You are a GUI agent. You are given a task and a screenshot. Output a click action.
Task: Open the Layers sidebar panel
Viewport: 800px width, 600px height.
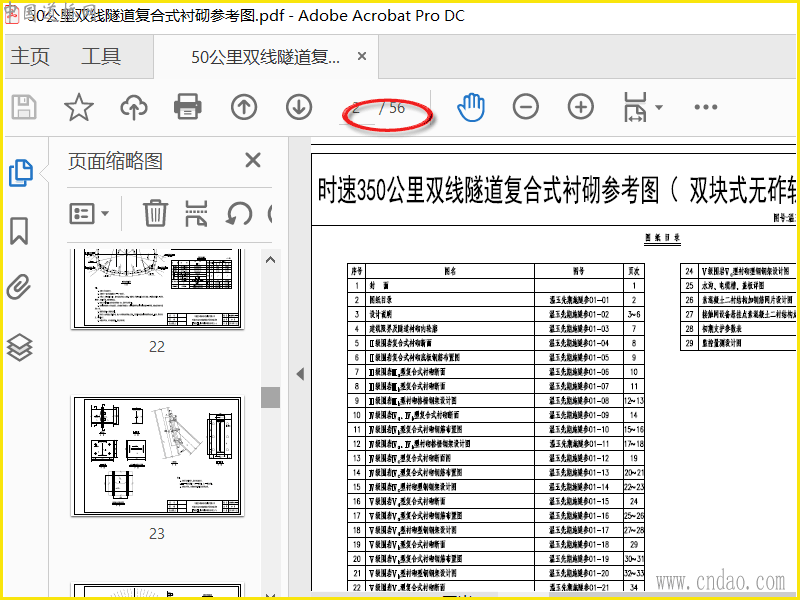(19, 347)
